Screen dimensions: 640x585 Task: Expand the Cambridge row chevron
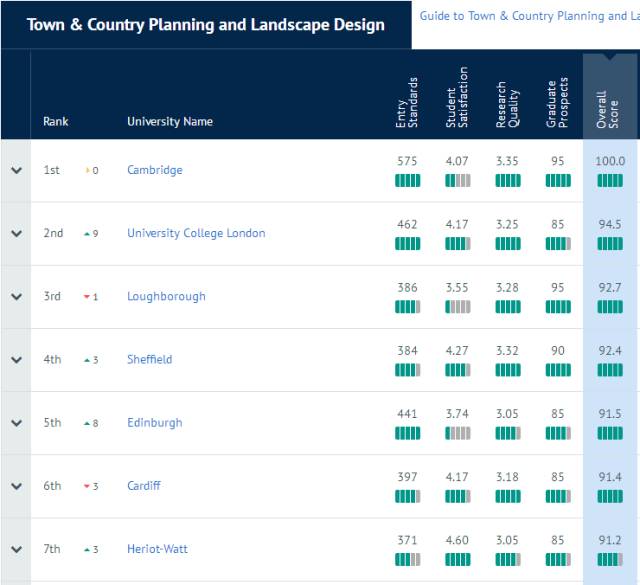pos(16,170)
